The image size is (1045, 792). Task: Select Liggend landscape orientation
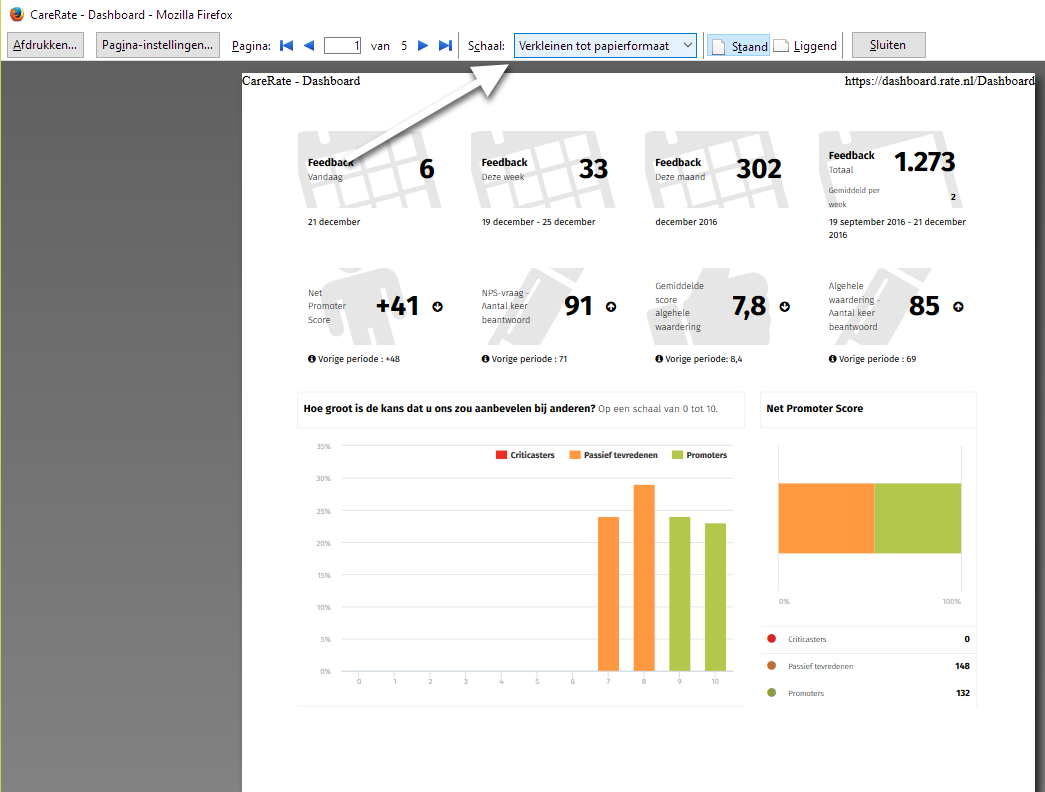(x=805, y=46)
